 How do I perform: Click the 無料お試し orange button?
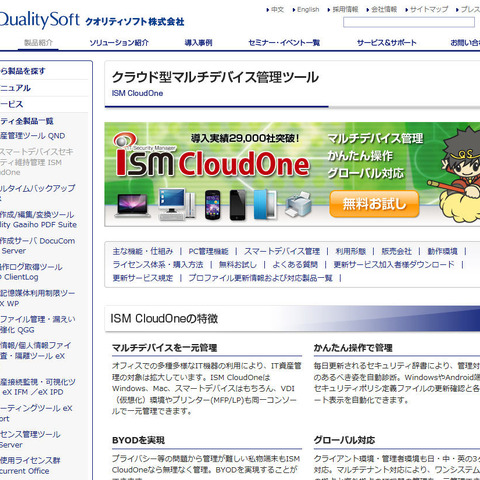(x=374, y=204)
